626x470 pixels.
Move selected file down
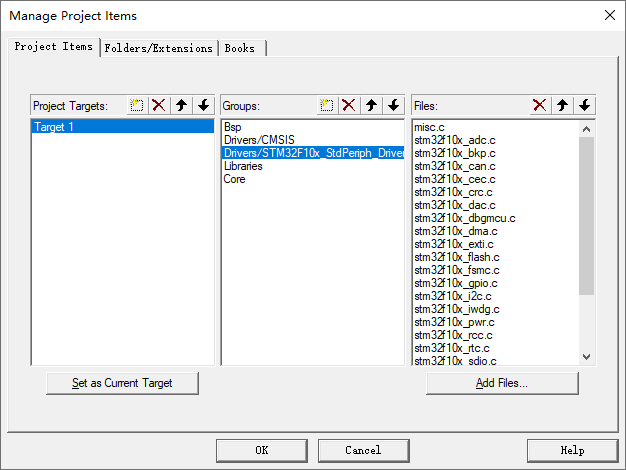[584, 105]
